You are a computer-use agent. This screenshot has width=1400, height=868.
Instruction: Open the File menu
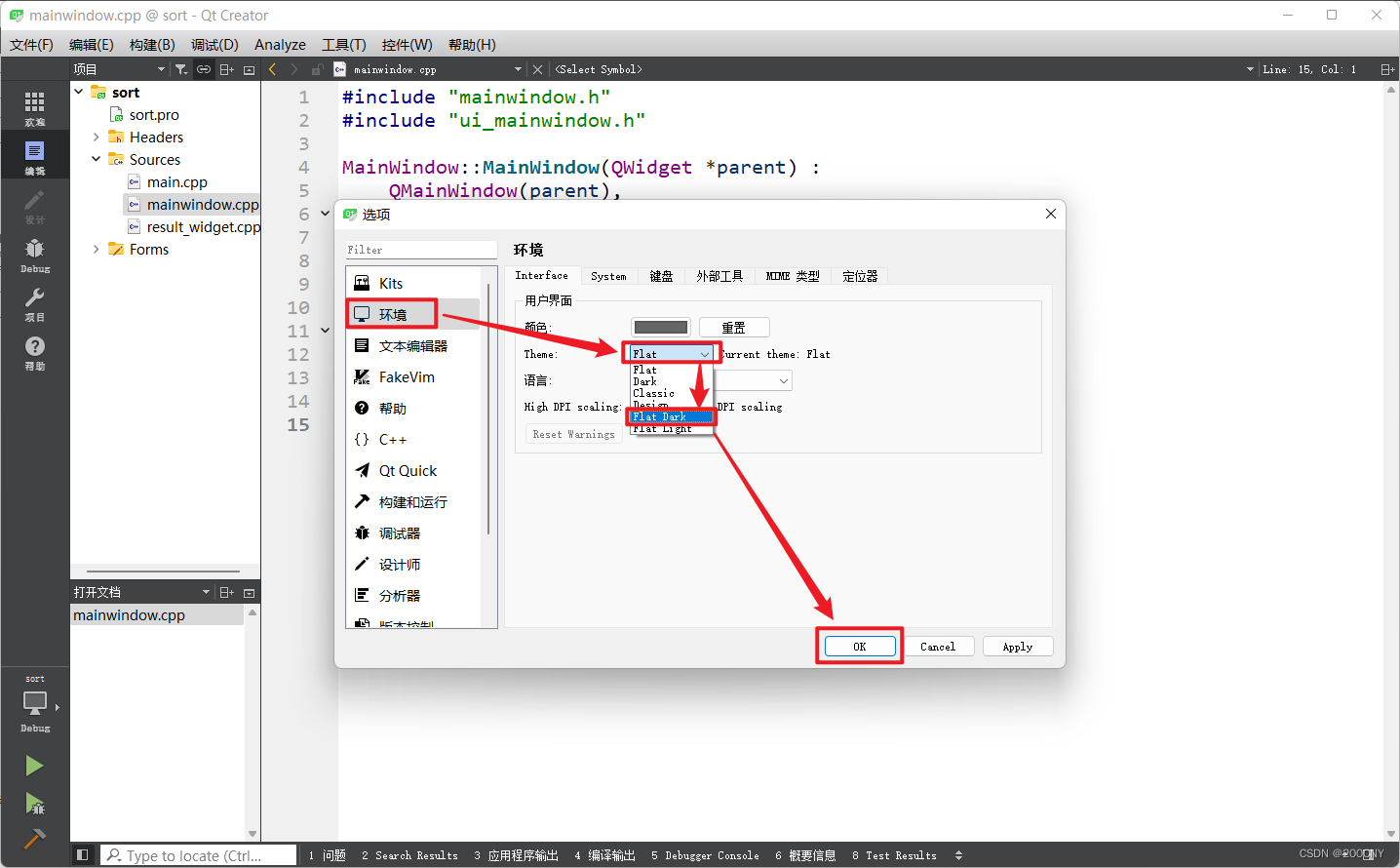(31, 45)
